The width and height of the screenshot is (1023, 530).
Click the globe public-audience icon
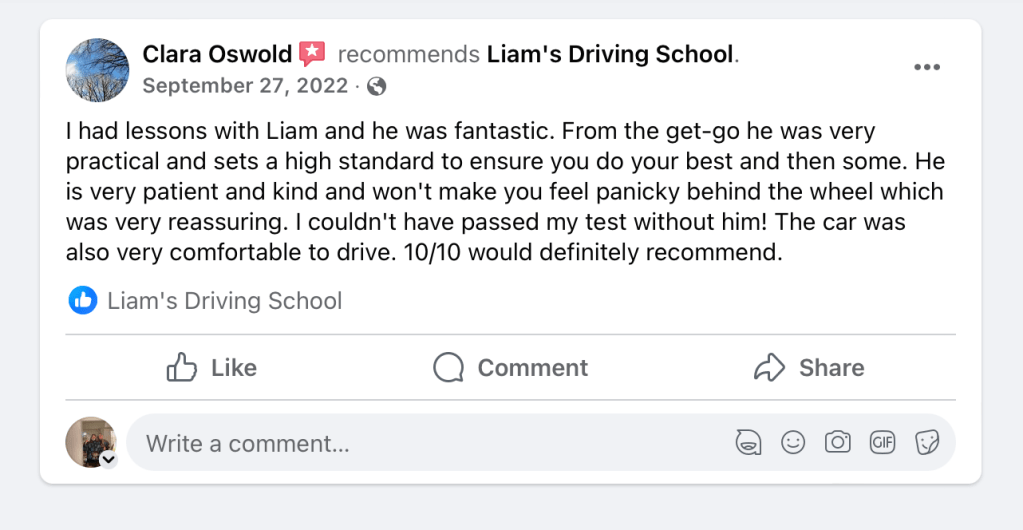[377, 86]
